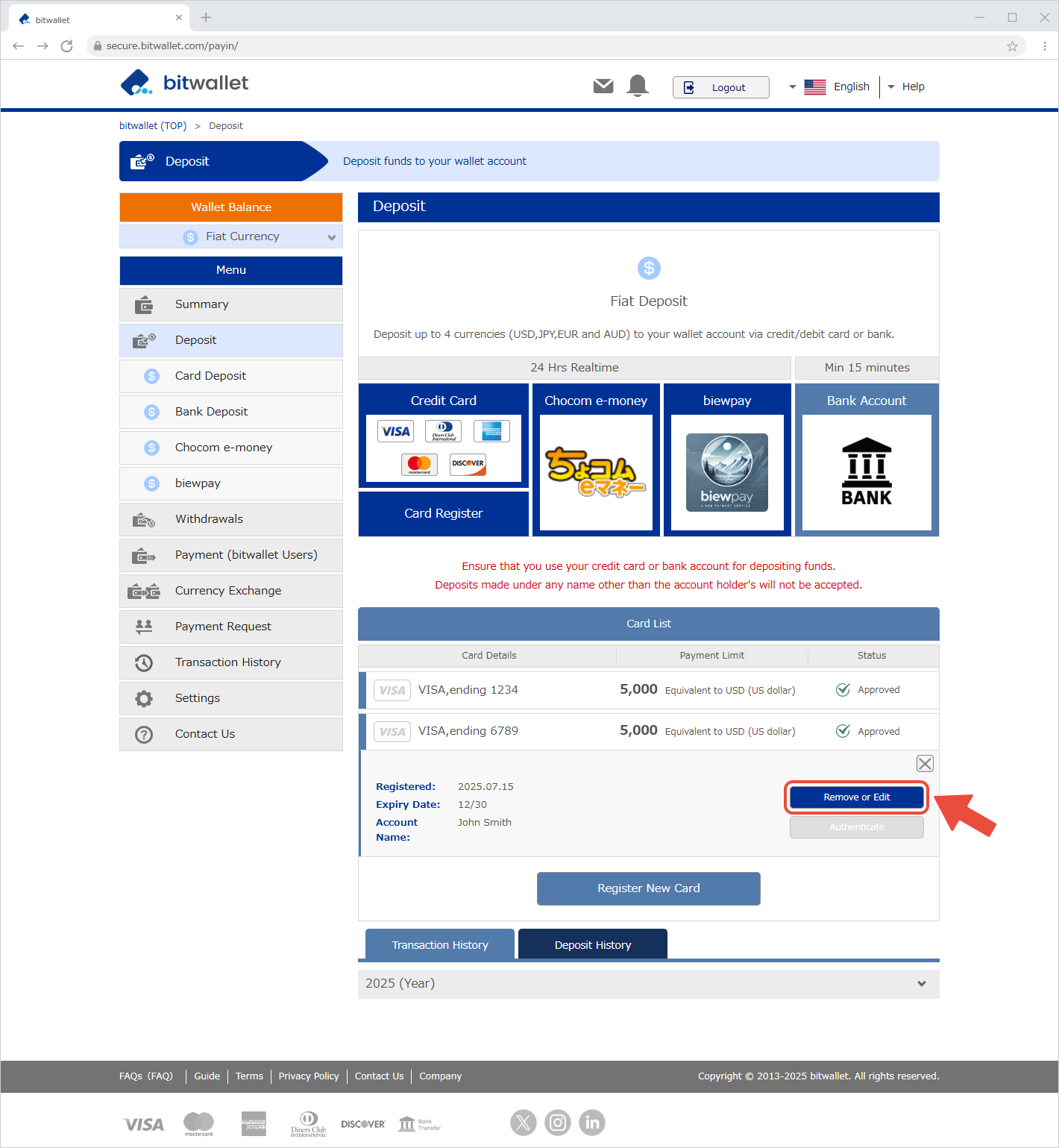The width and height of the screenshot is (1059, 1148).
Task: Expand the 2025 (Year) history section
Action: tap(648, 984)
